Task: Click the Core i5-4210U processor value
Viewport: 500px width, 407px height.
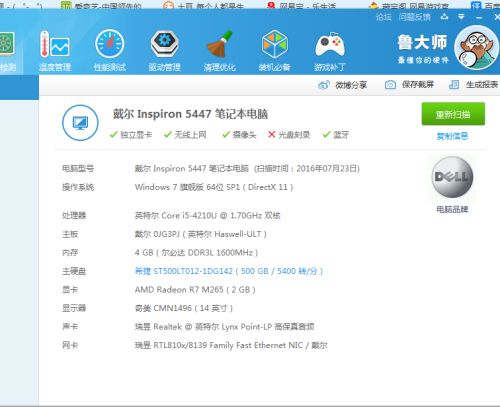Action: coord(207,215)
